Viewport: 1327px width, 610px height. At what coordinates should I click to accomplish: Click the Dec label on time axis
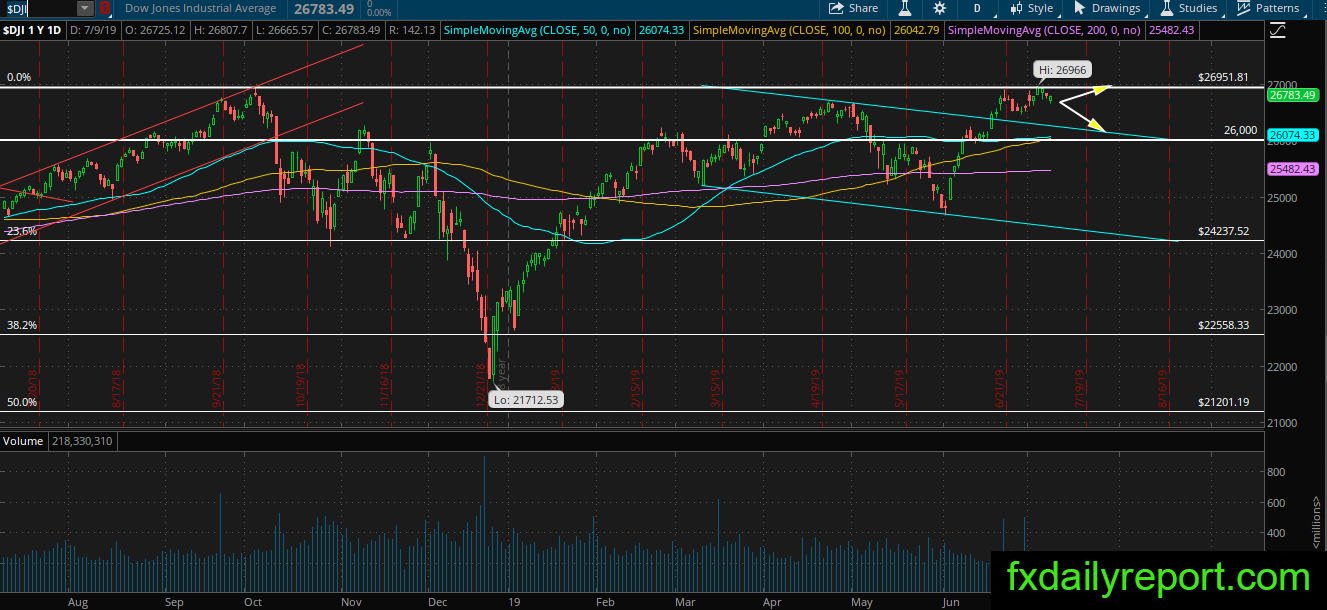[x=436, y=602]
